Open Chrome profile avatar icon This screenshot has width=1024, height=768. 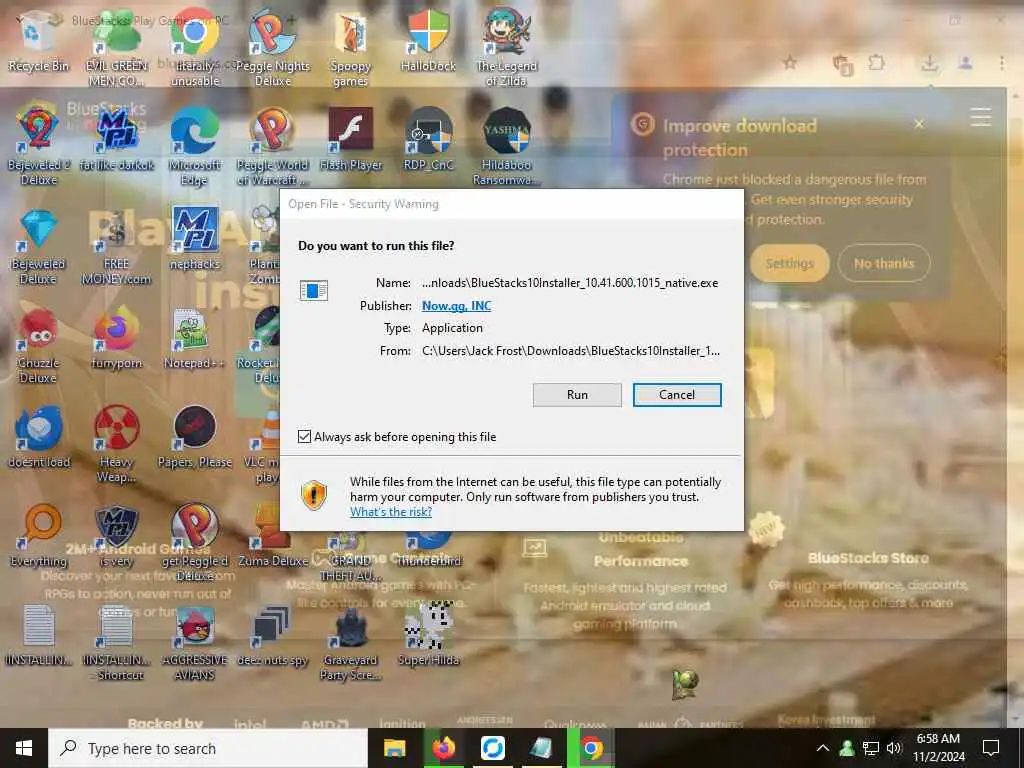(x=965, y=63)
